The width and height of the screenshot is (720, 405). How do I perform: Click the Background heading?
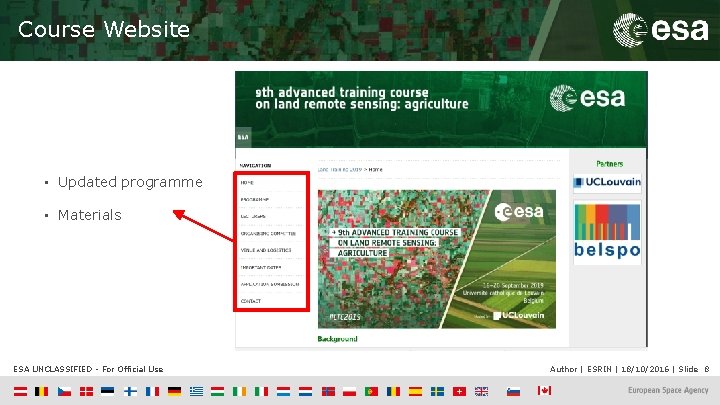pos(338,339)
